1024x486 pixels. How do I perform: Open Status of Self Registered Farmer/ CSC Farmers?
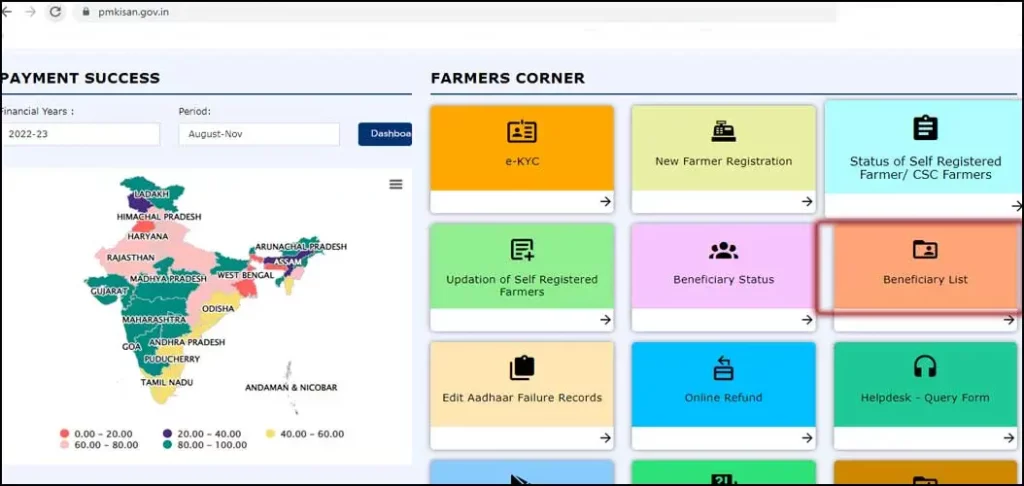coord(925,168)
